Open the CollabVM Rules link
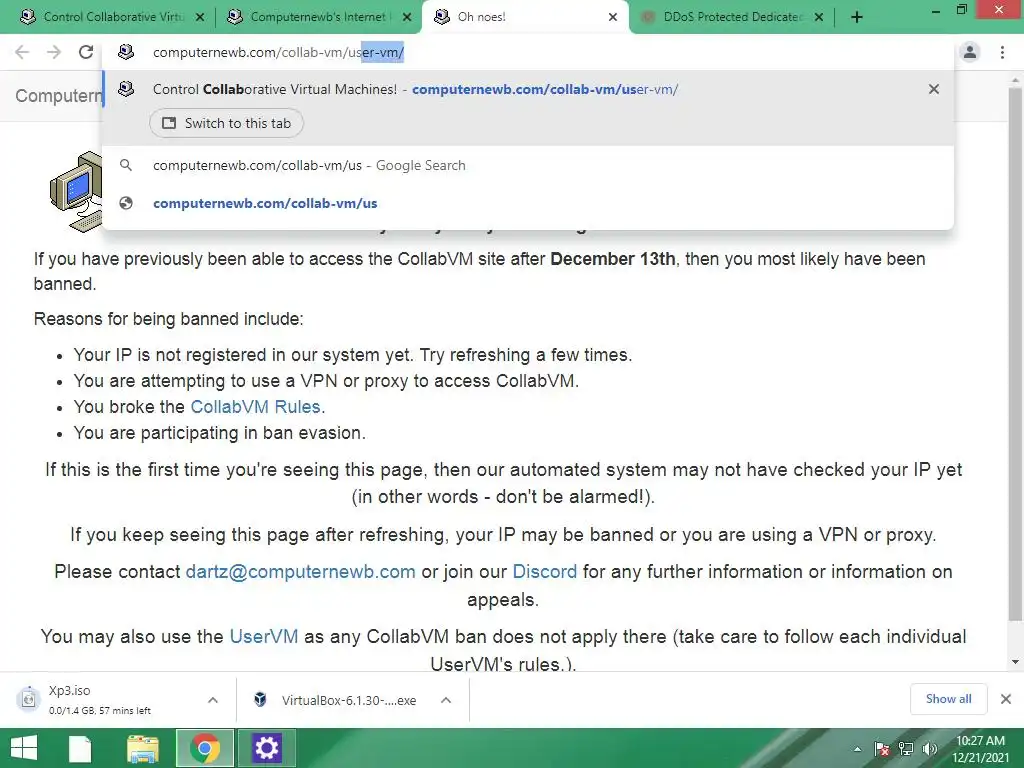Screen dimensions: 1024x768 click(255, 407)
